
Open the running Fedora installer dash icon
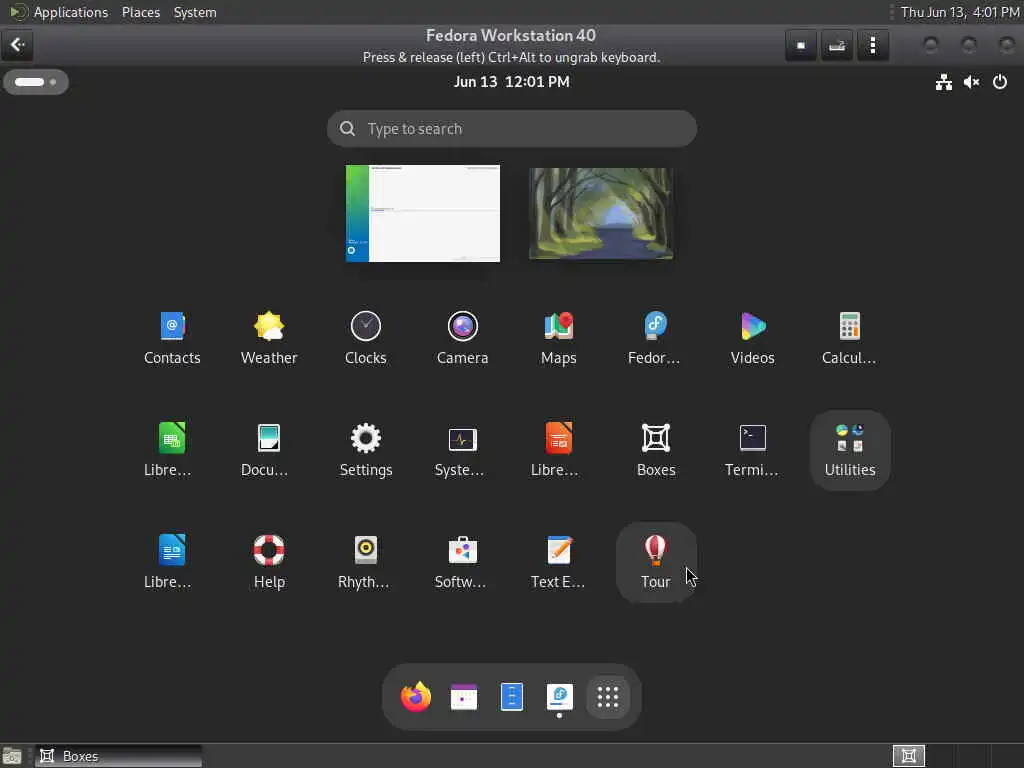coord(560,697)
